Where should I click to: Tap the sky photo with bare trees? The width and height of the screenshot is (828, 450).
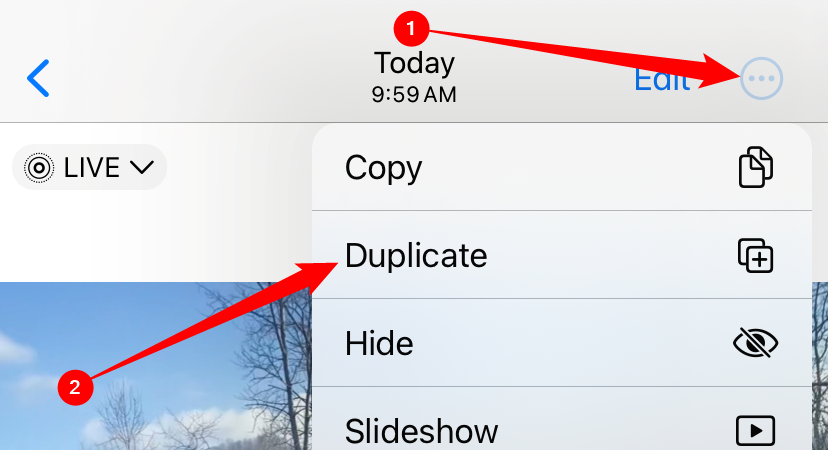click(156, 366)
